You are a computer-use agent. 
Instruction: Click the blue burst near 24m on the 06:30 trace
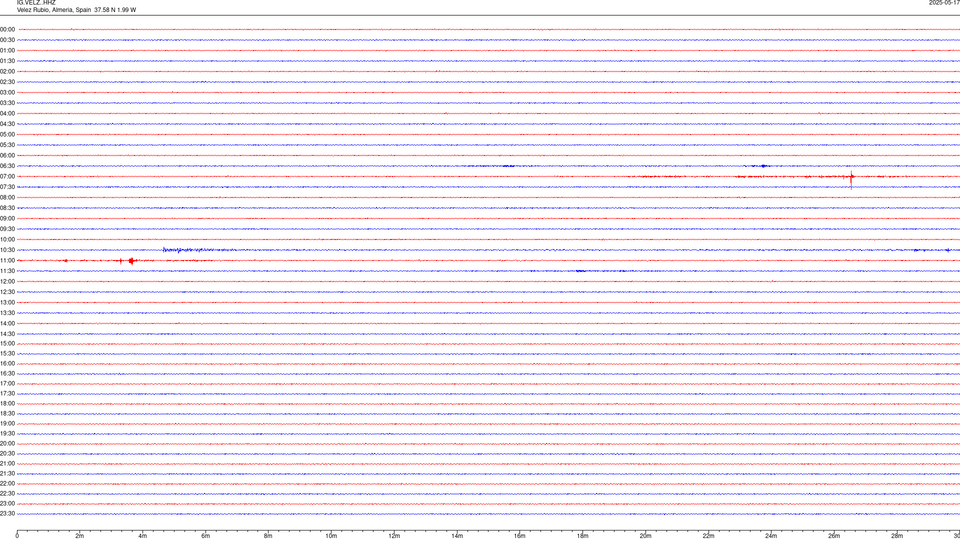coord(763,166)
